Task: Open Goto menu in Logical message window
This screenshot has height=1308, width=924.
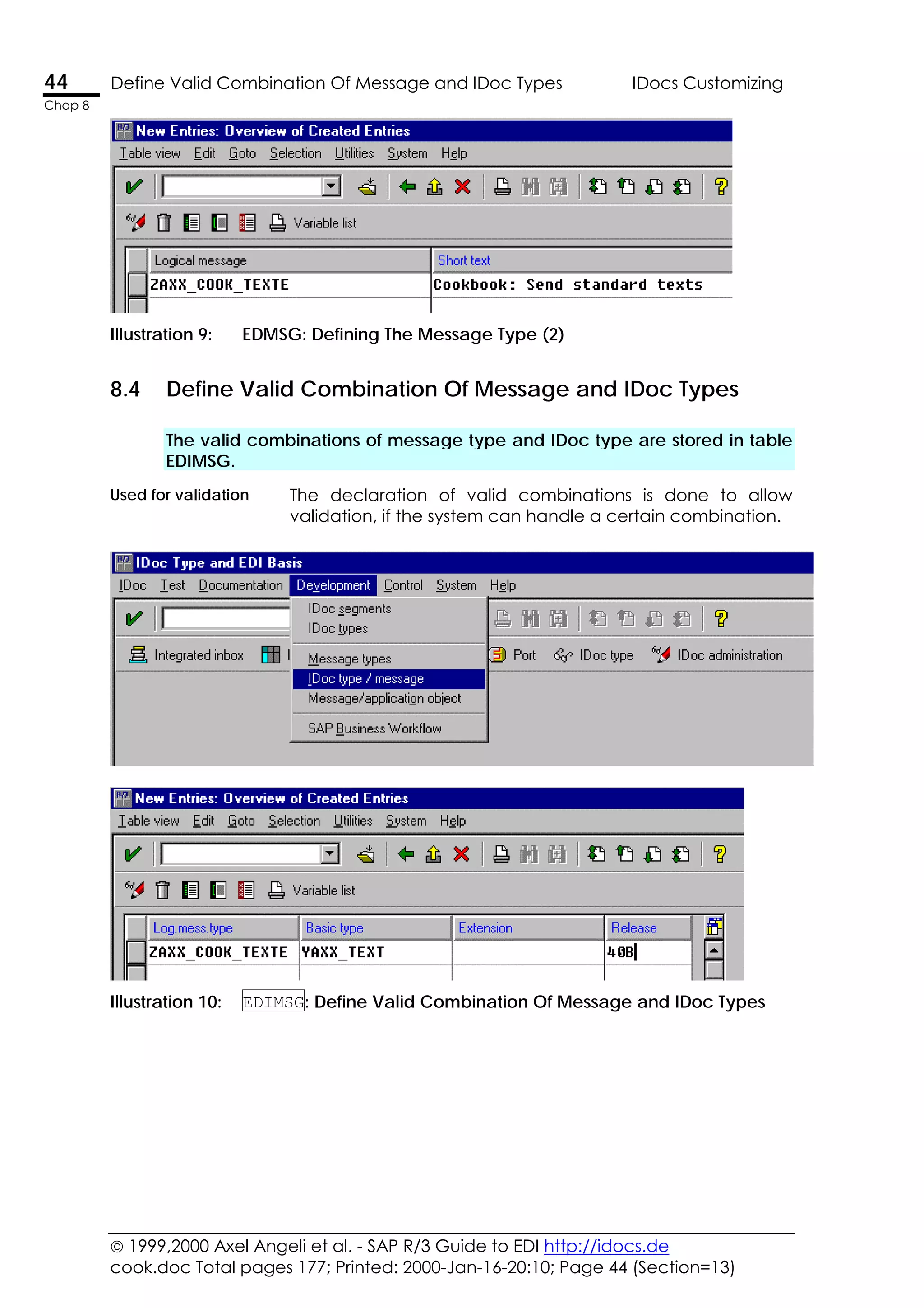Action: coord(243,153)
